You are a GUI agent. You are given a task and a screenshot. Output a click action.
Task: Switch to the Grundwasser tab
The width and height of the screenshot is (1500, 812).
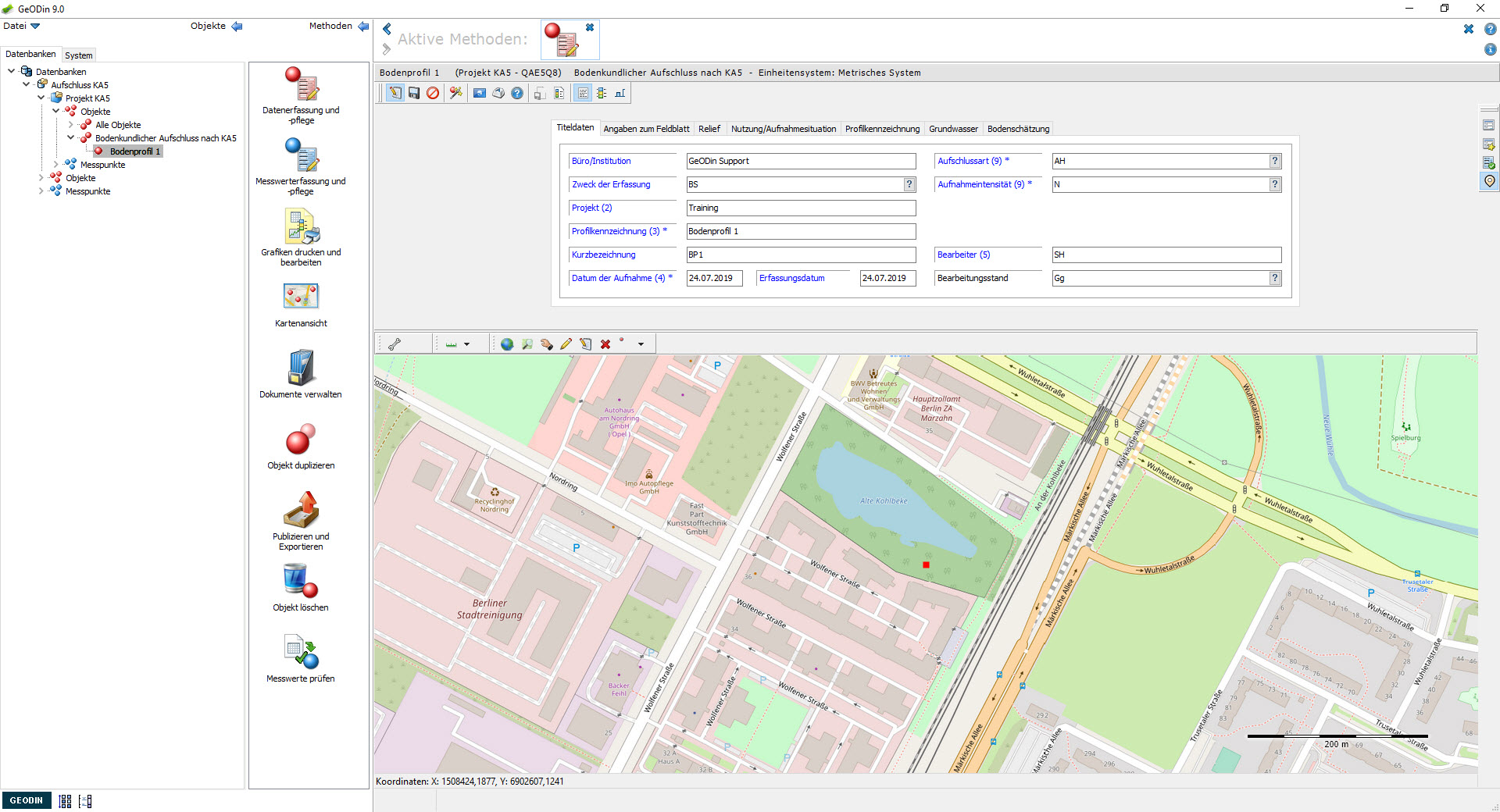(953, 129)
